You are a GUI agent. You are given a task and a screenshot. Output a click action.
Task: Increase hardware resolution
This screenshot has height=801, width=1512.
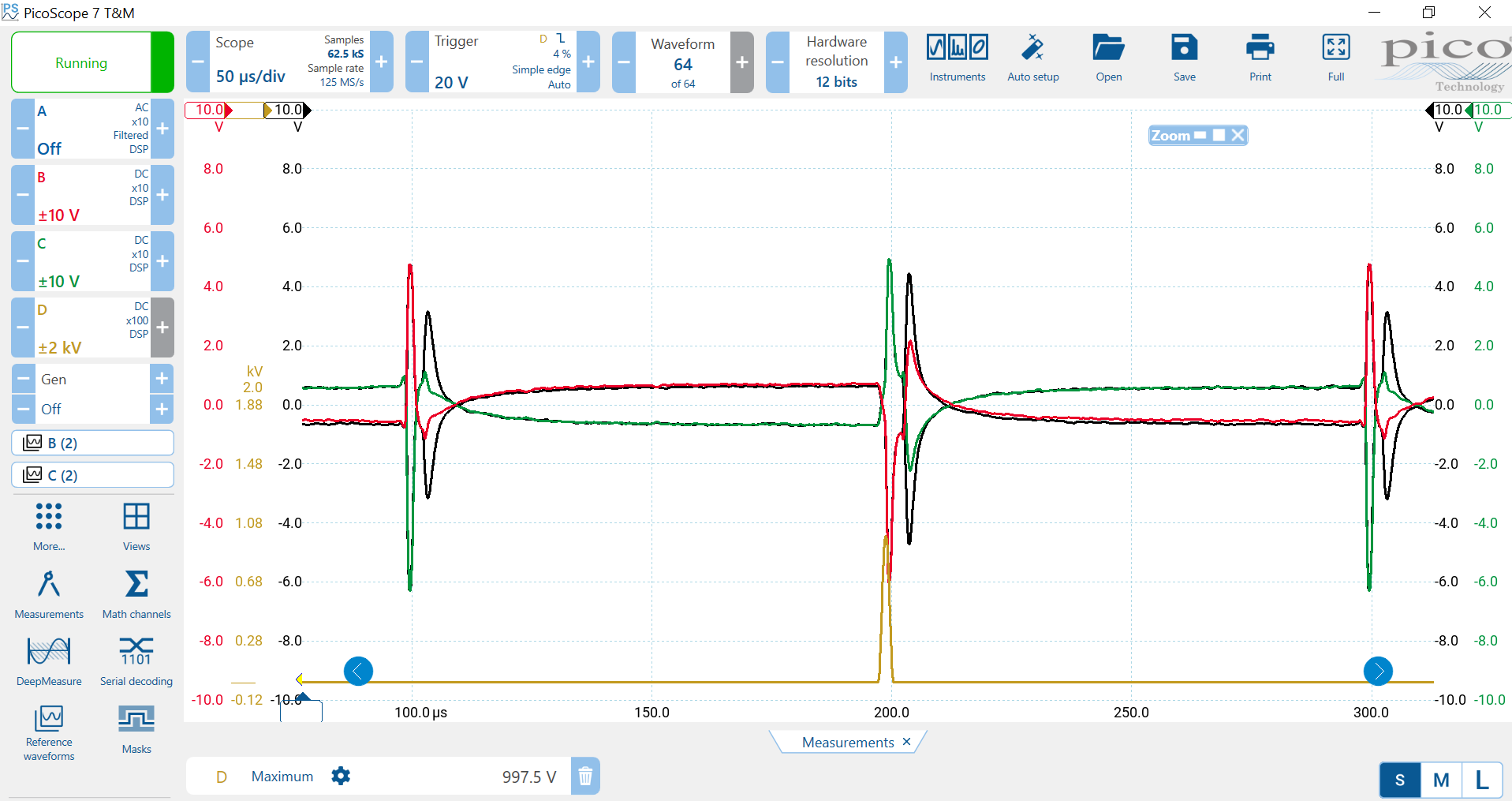pos(896,62)
